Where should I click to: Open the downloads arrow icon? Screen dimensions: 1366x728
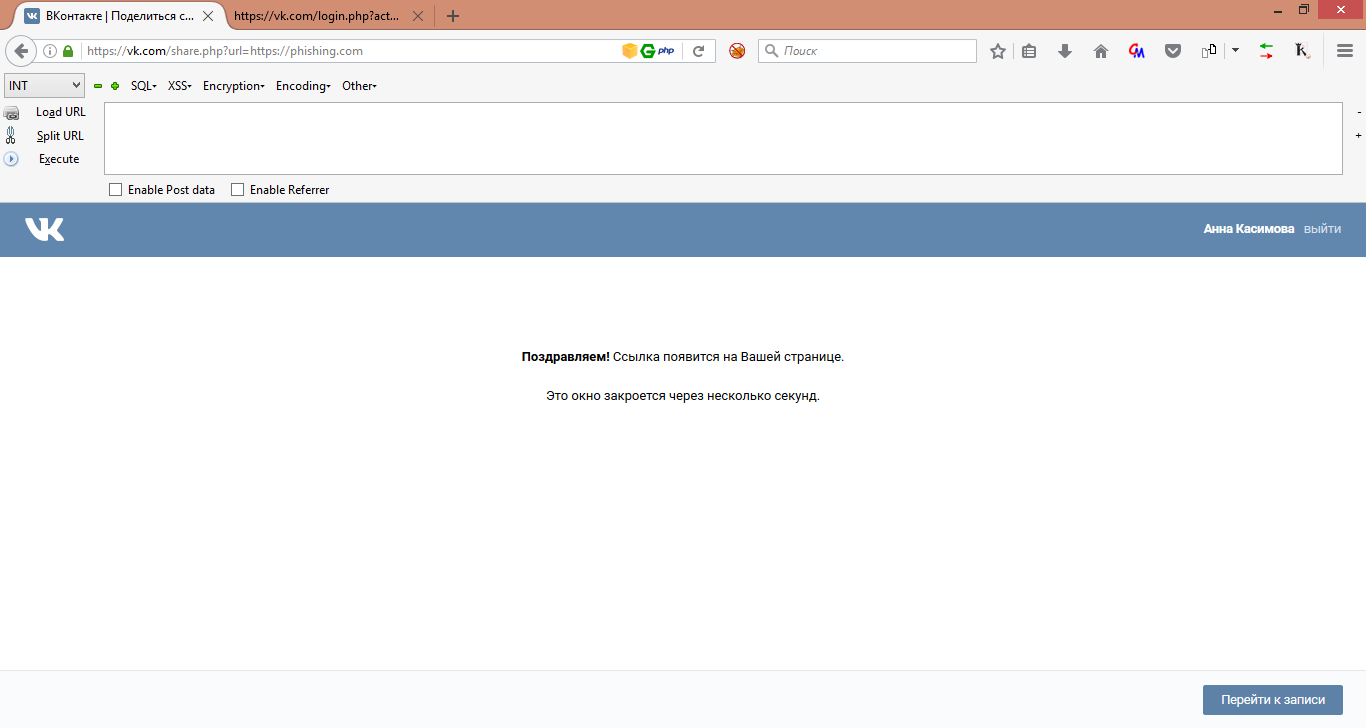click(x=1065, y=51)
